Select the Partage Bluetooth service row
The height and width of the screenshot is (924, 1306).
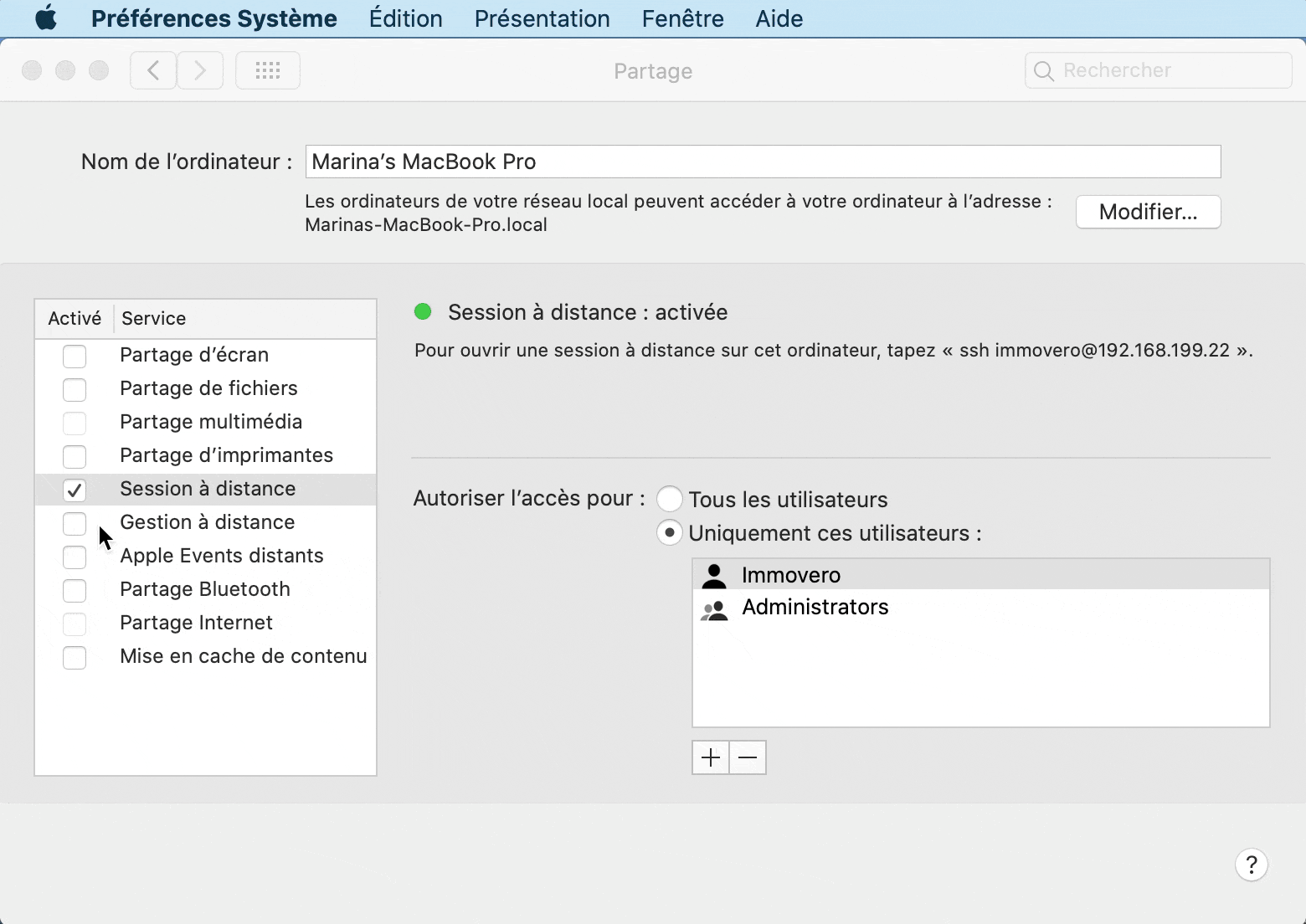point(206,589)
